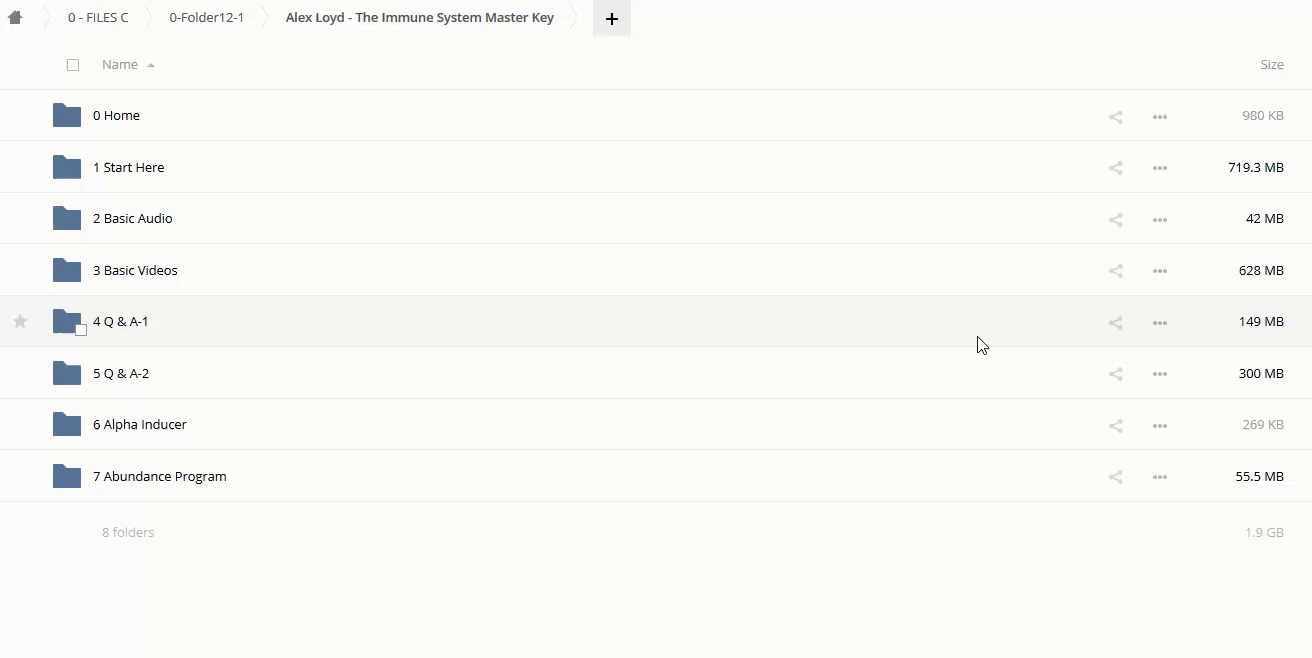The image size is (1312, 658).
Task: Click the Alex Loyd Immune System breadcrumb
Action: pyautogui.click(x=420, y=18)
